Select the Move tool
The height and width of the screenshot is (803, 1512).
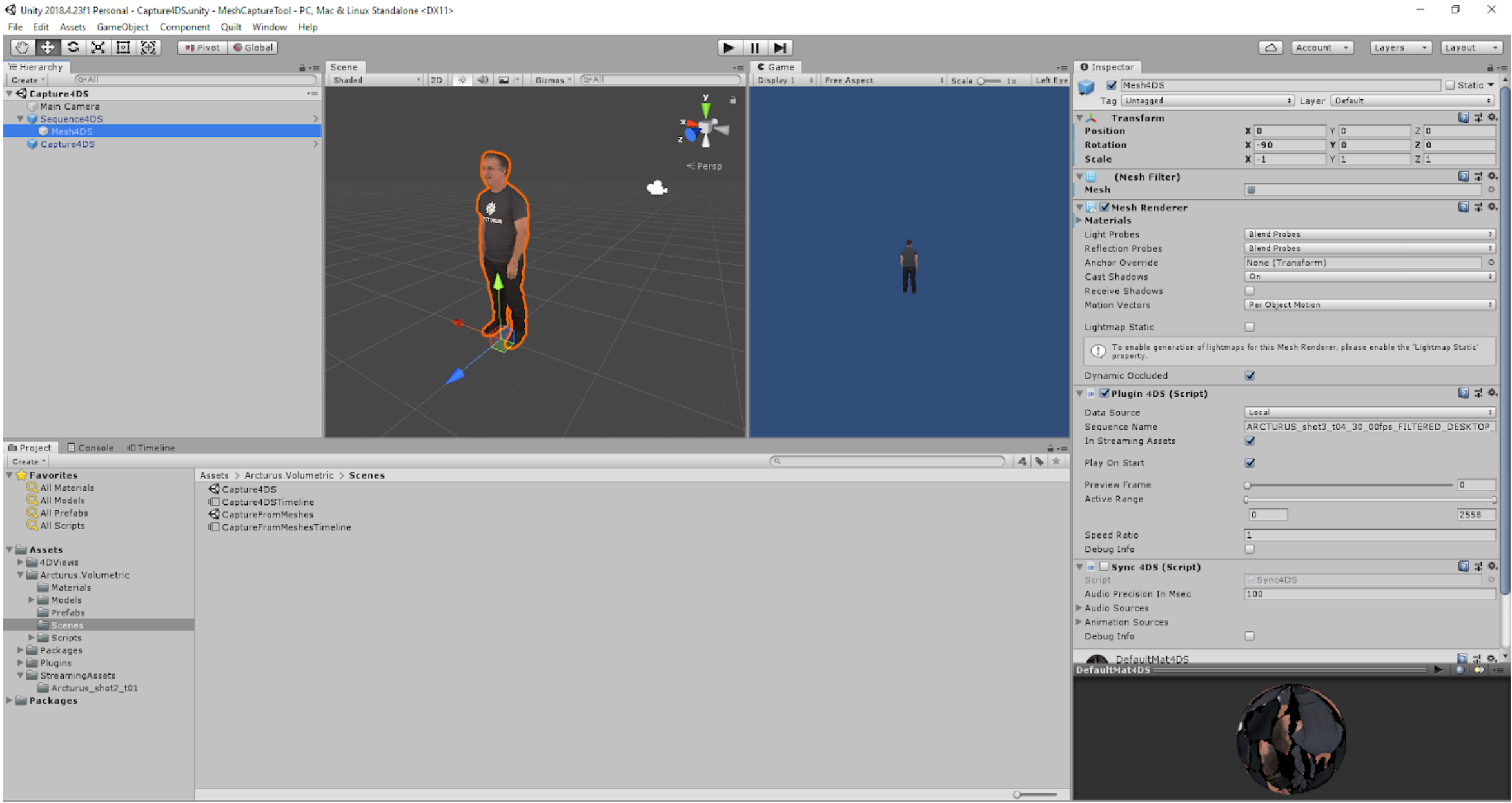(x=48, y=47)
